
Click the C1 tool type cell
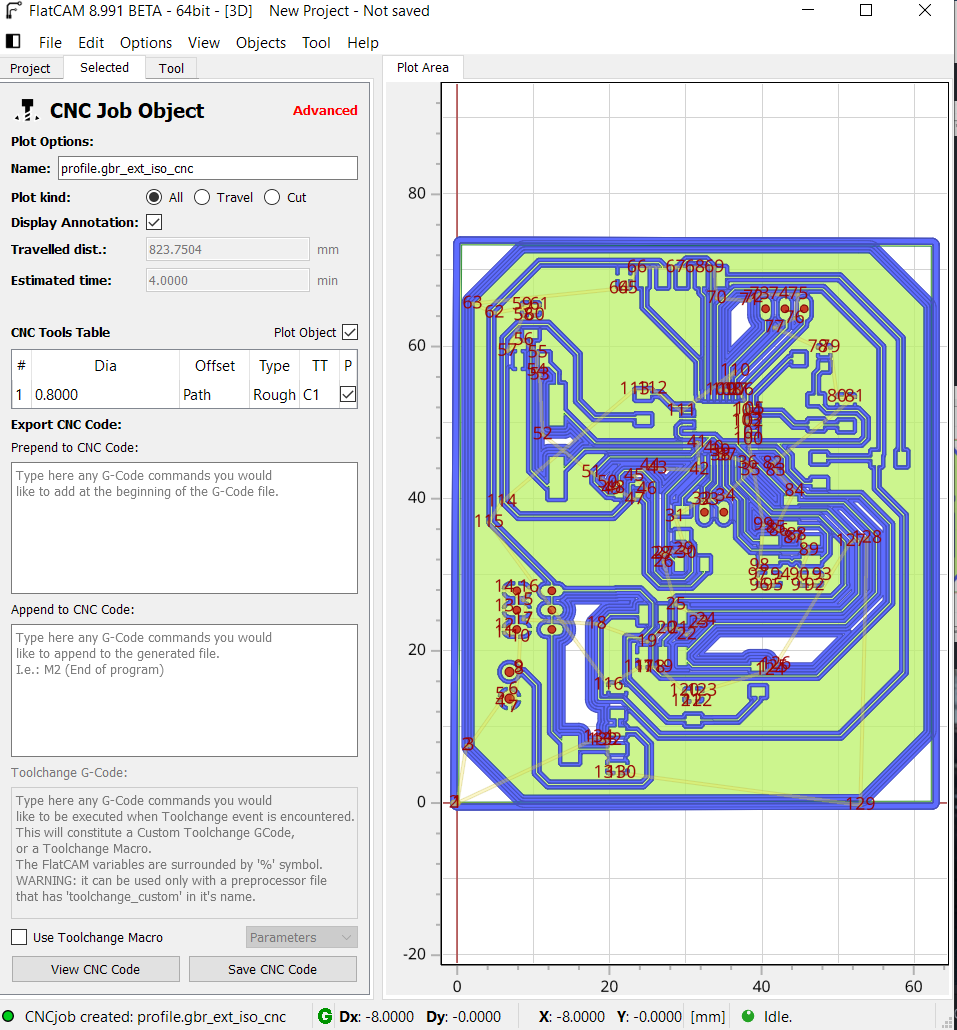[x=319, y=395]
